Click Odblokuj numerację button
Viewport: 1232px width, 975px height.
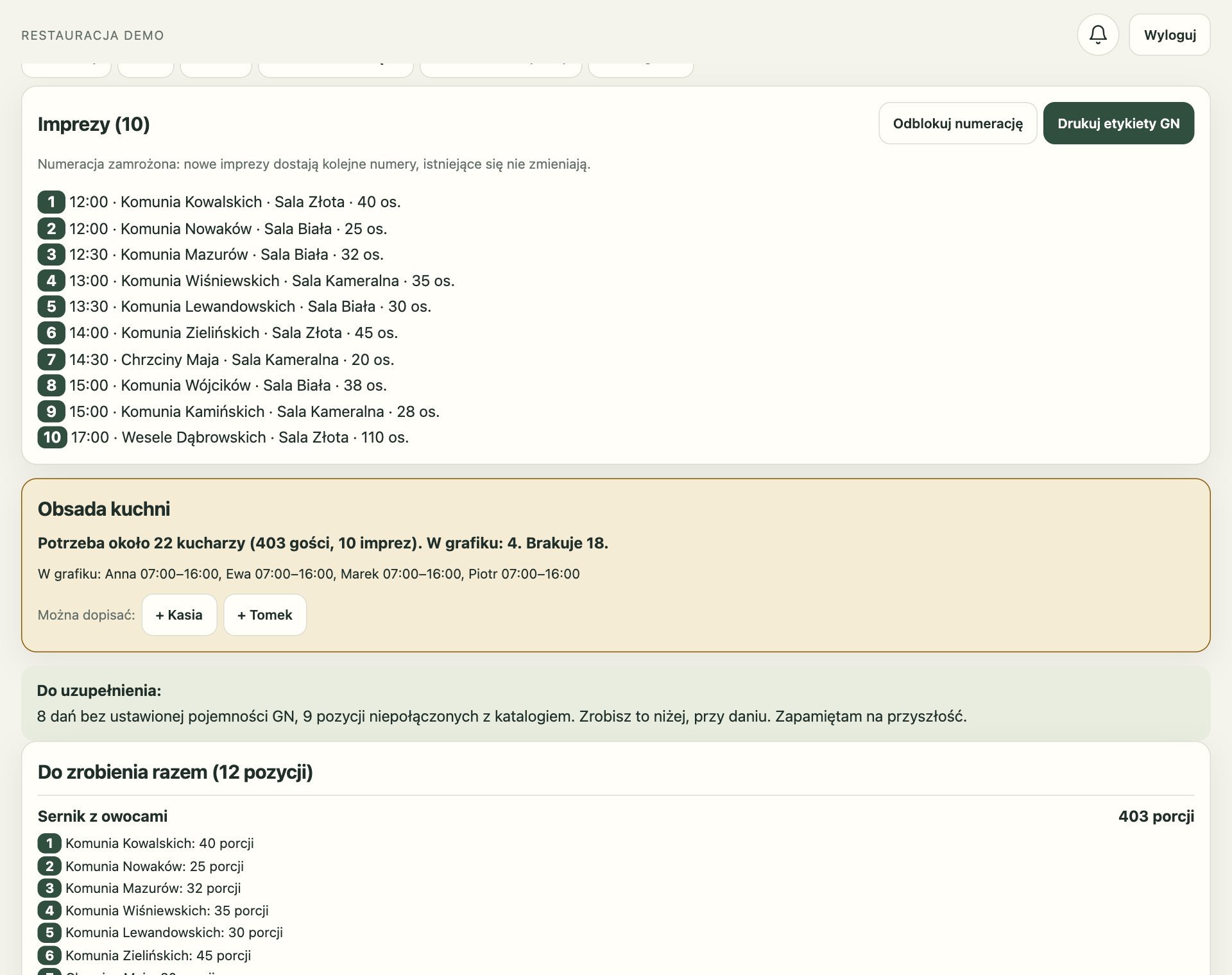tap(958, 123)
